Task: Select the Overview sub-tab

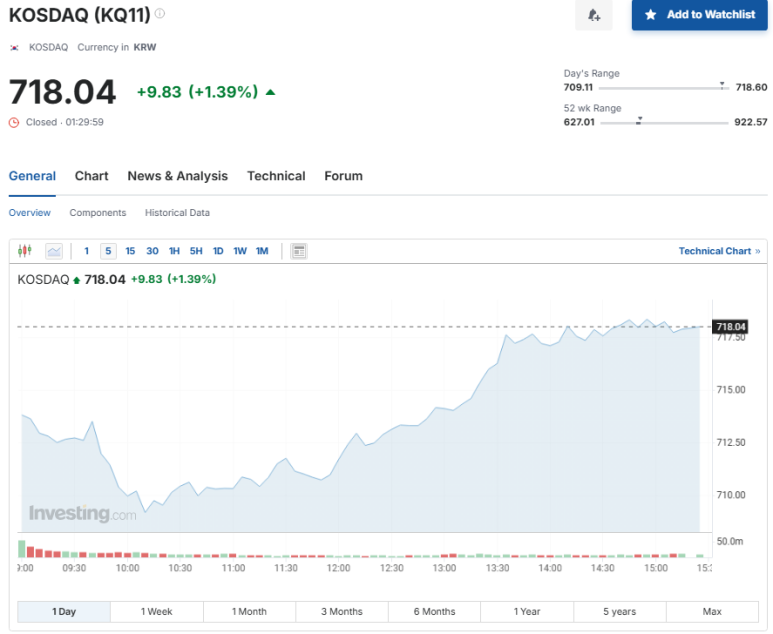Action: pyautogui.click(x=30, y=212)
